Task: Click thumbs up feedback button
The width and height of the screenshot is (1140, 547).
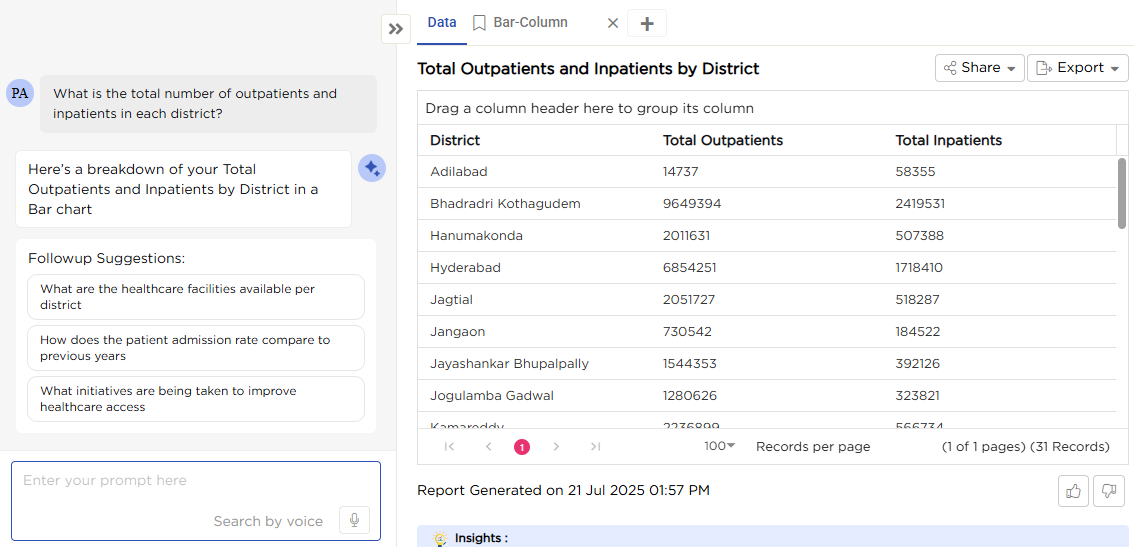Action: (x=1073, y=491)
